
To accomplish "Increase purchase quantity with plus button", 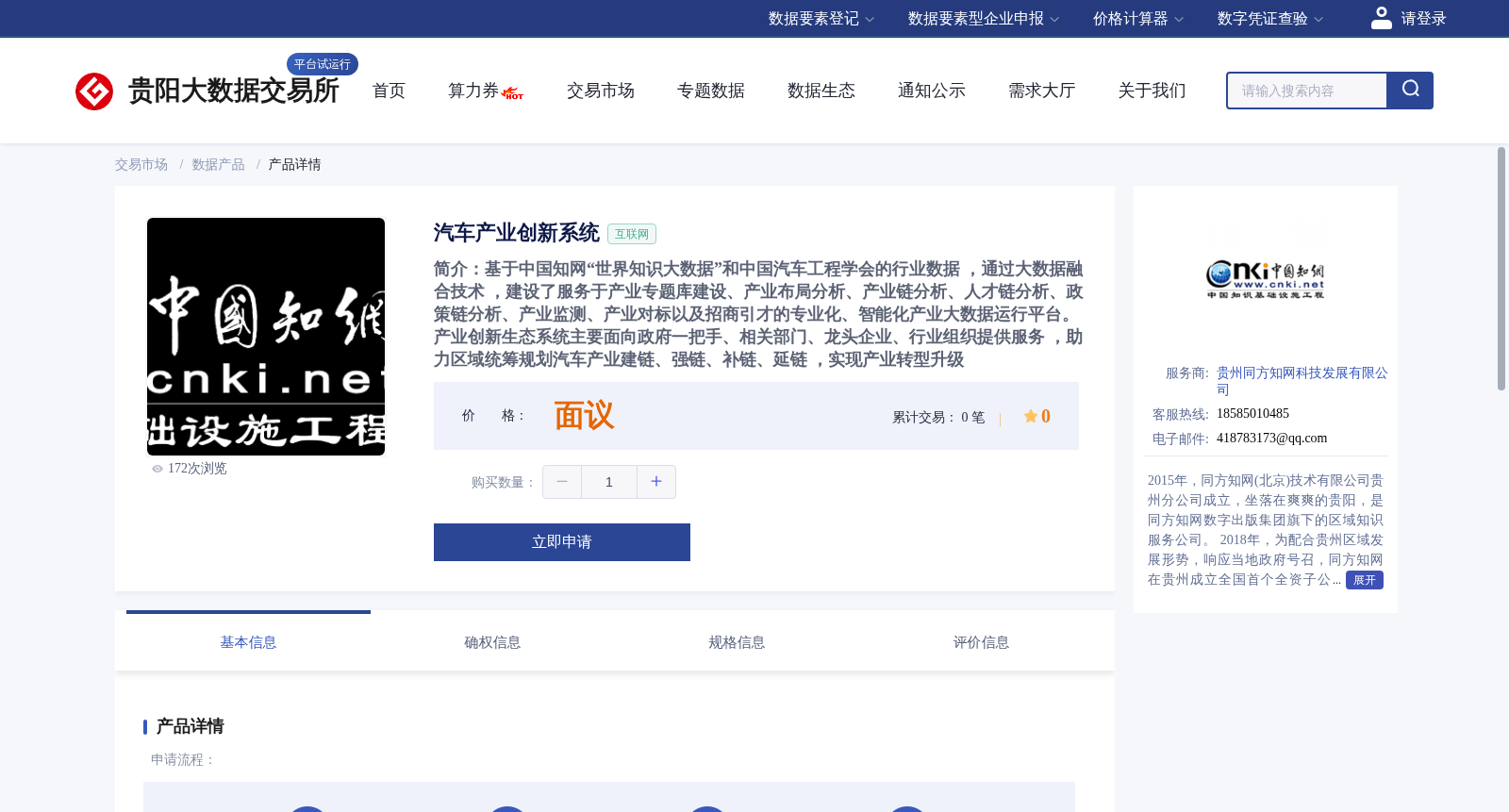I will click(x=656, y=482).
